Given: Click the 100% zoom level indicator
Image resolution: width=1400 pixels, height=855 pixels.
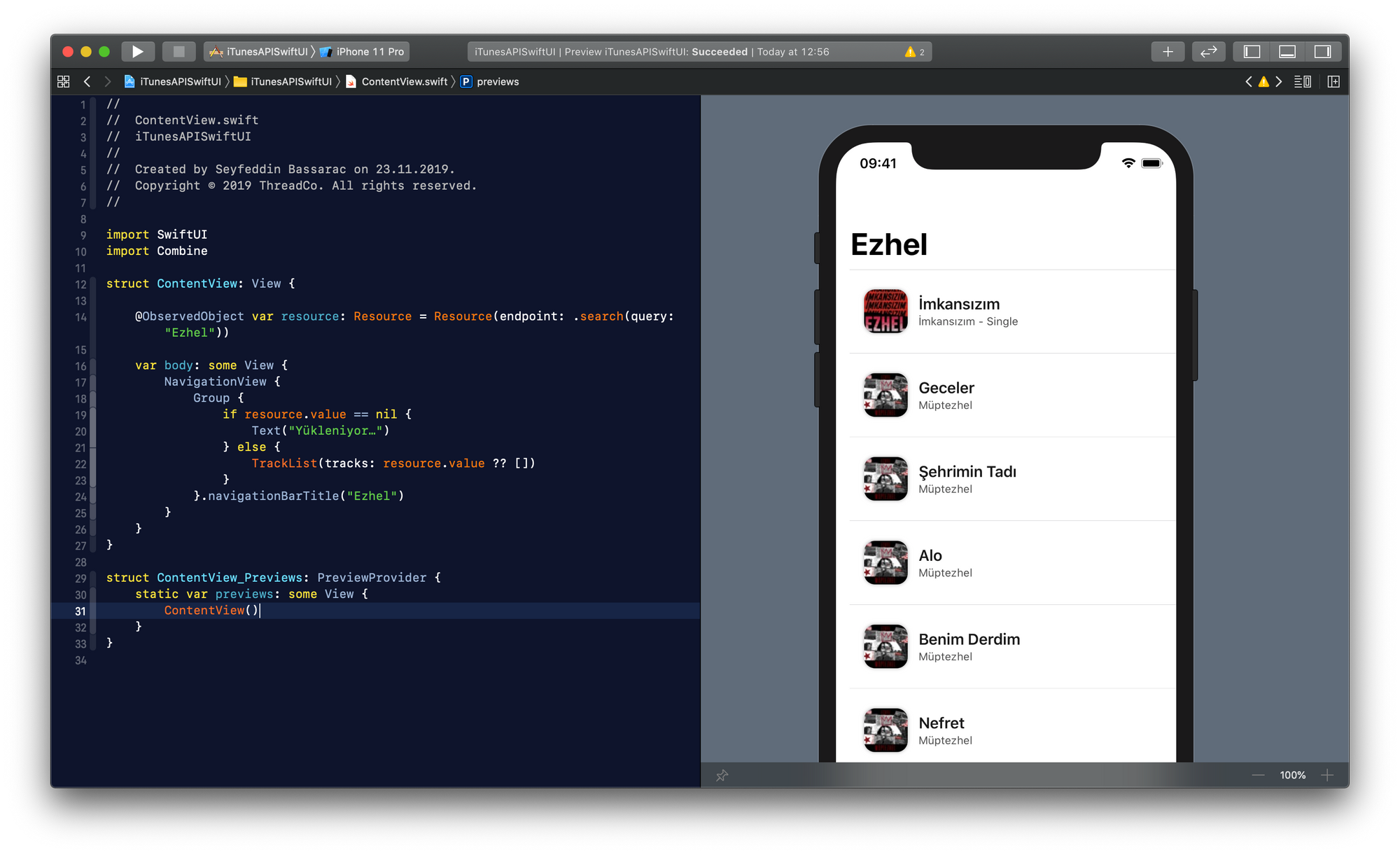Looking at the screenshot, I should point(1292,775).
